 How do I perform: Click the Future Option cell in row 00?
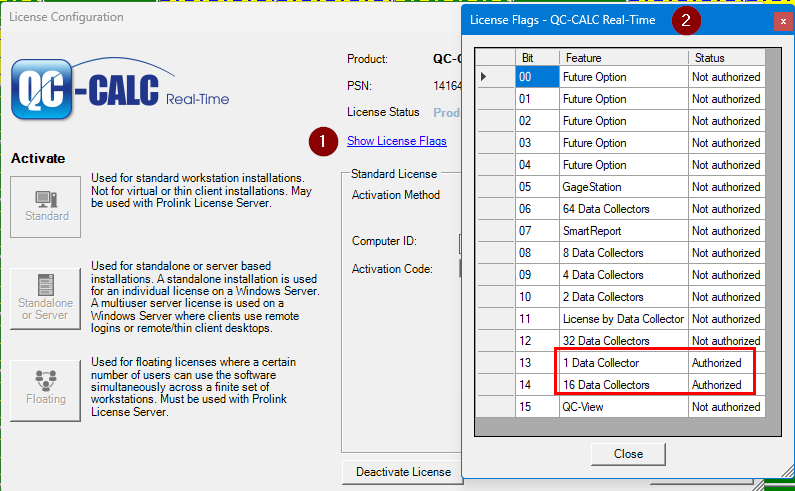624,77
